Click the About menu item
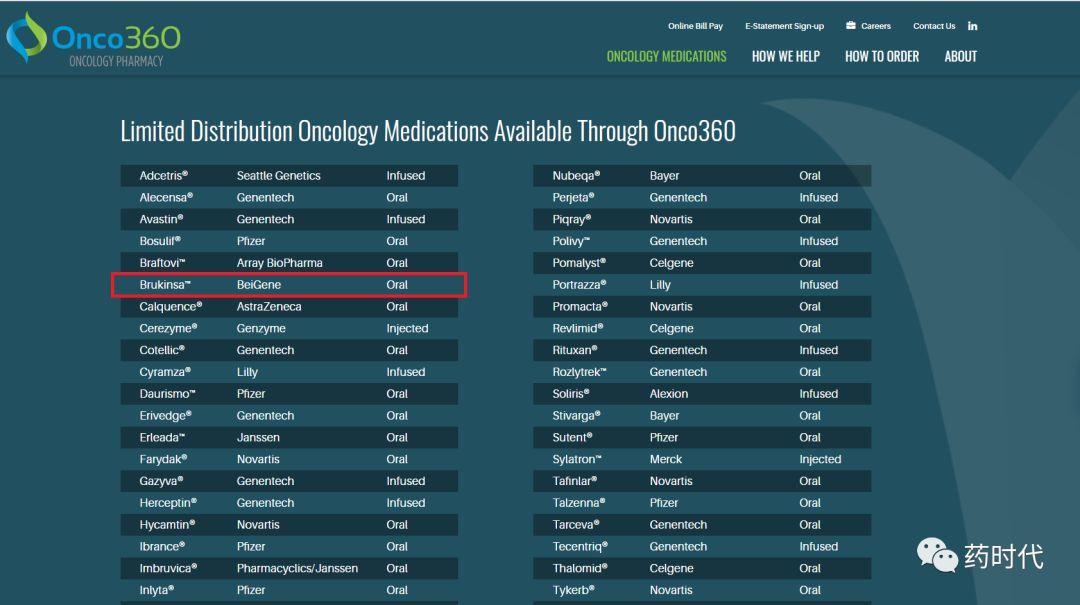The height and width of the screenshot is (605, 1080). point(960,57)
